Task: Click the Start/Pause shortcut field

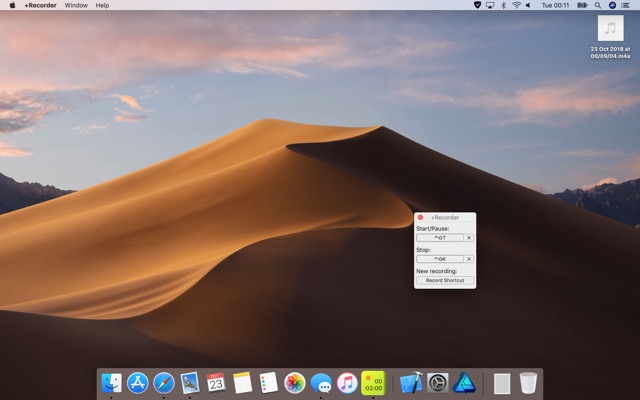Action: (x=440, y=238)
